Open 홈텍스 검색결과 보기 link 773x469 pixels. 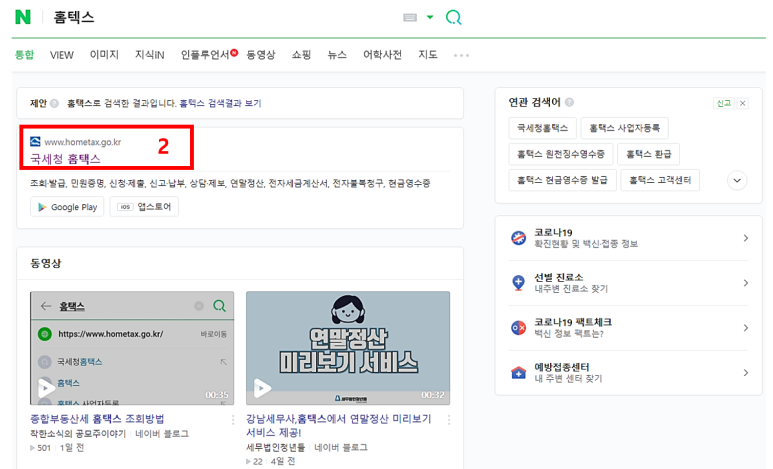(x=220, y=103)
